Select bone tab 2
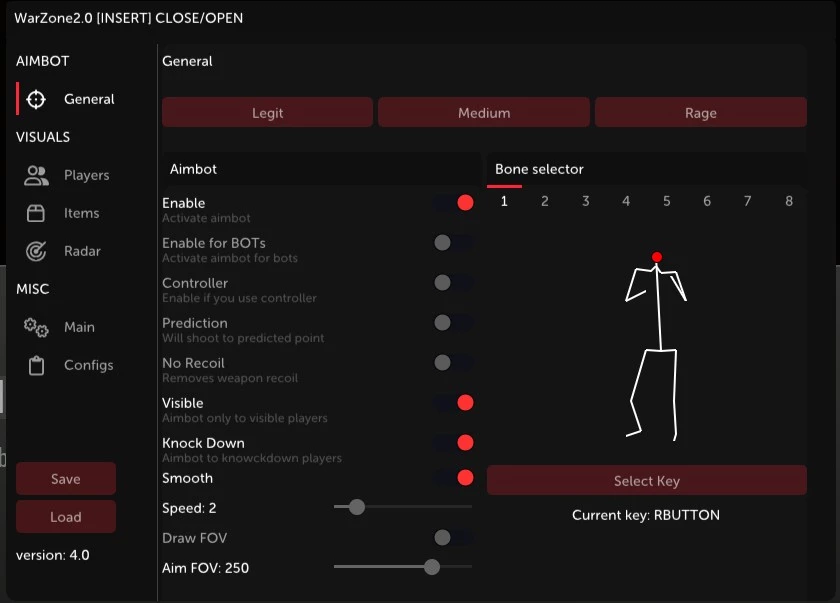The width and height of the screenshot is (840, 603). point(545,201)
